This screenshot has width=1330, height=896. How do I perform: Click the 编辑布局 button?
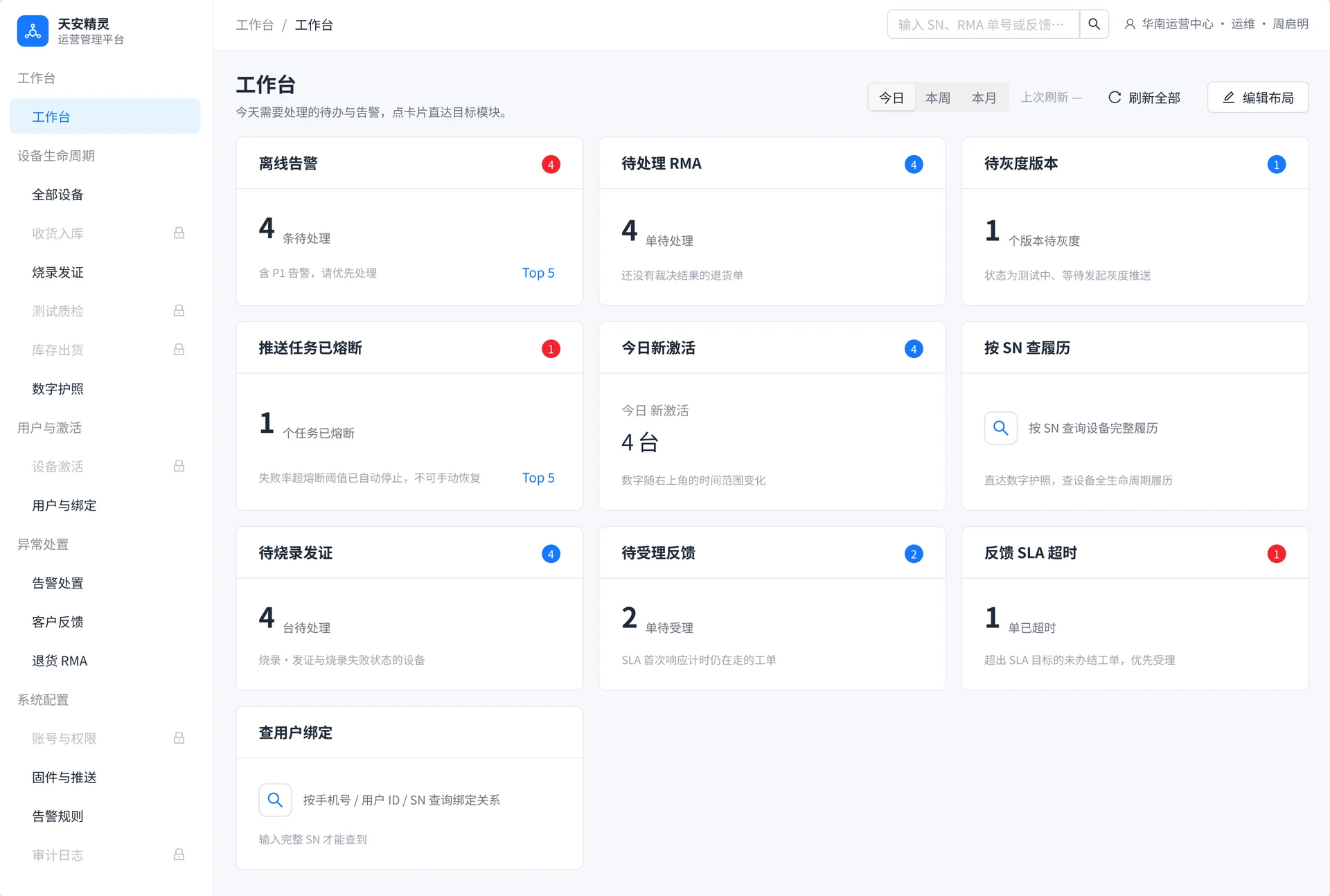(1258, 98)
